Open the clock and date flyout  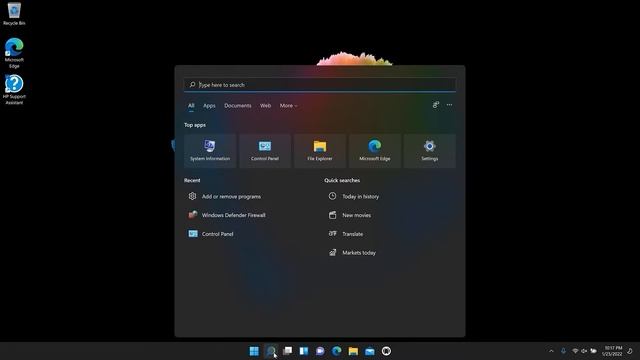tap(612, 351)
